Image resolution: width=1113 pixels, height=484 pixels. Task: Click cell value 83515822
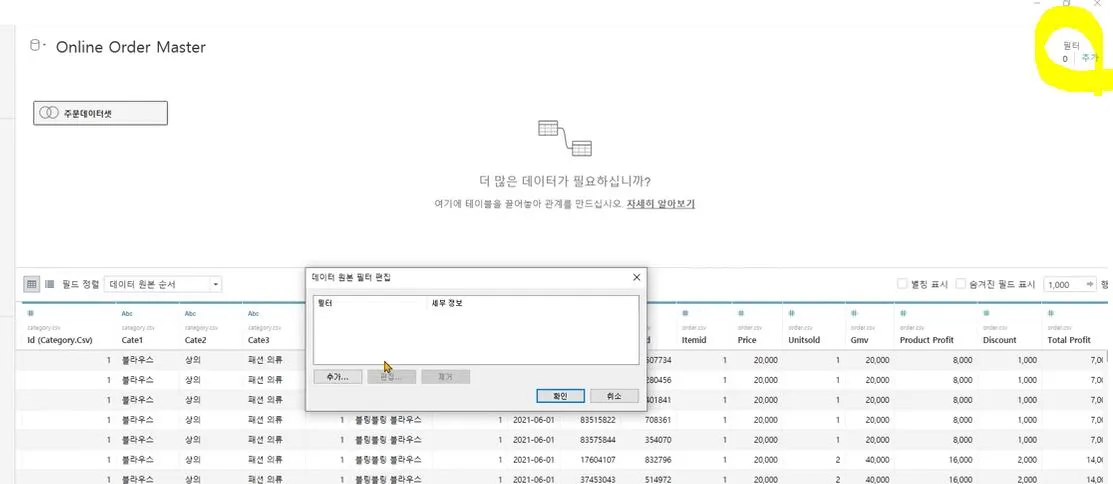[598, 419]
